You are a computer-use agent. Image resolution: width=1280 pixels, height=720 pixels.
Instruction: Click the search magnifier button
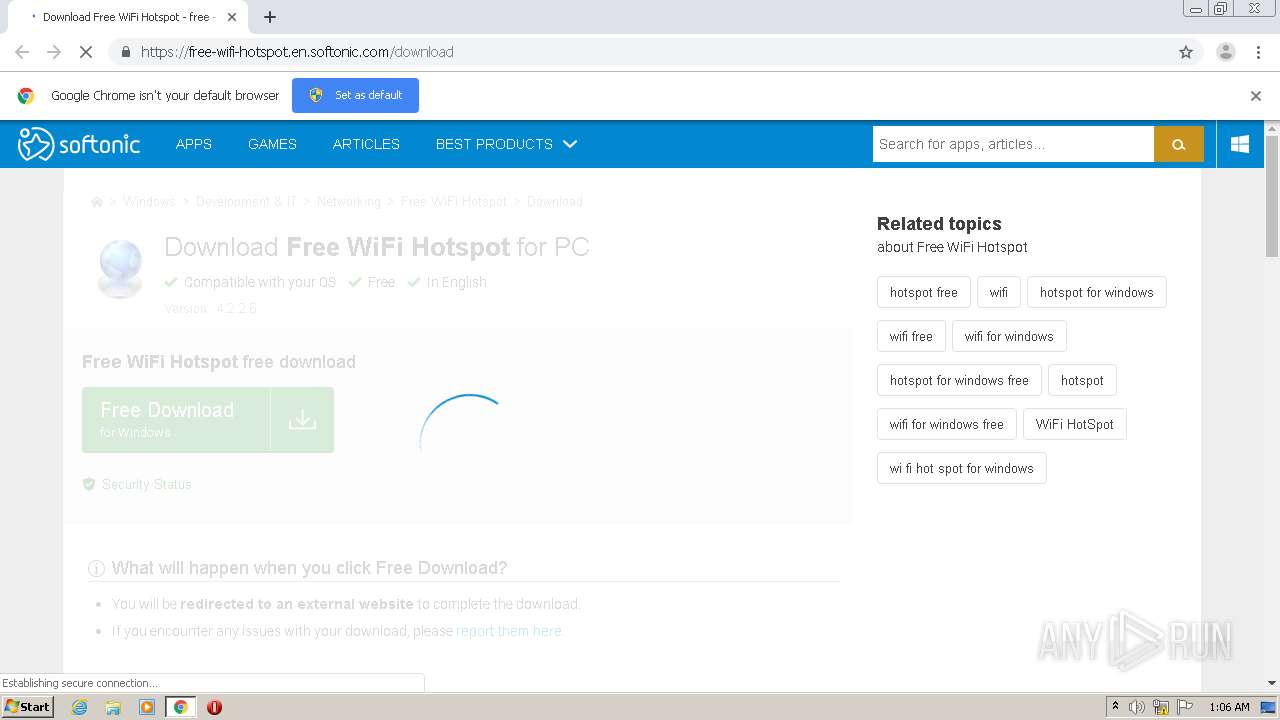click(x=1179, y=144)
